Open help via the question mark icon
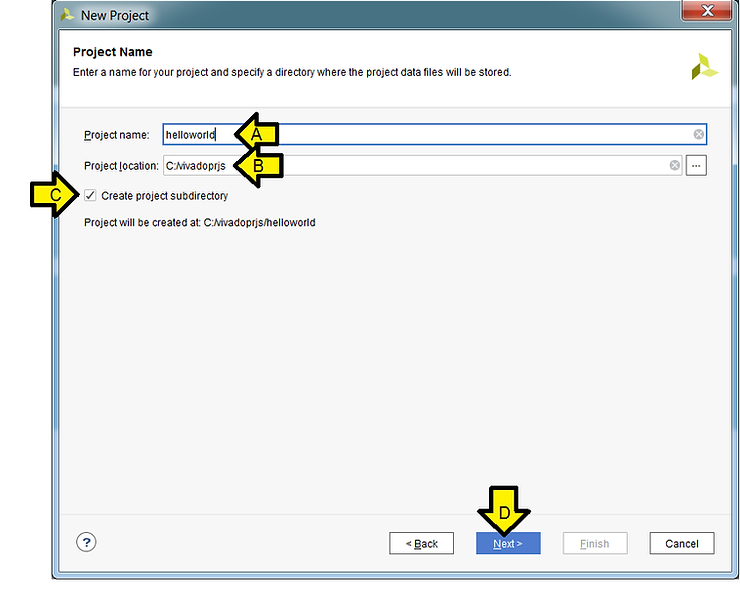This screenshot has height=607, width=740. (x=86, y=542)
